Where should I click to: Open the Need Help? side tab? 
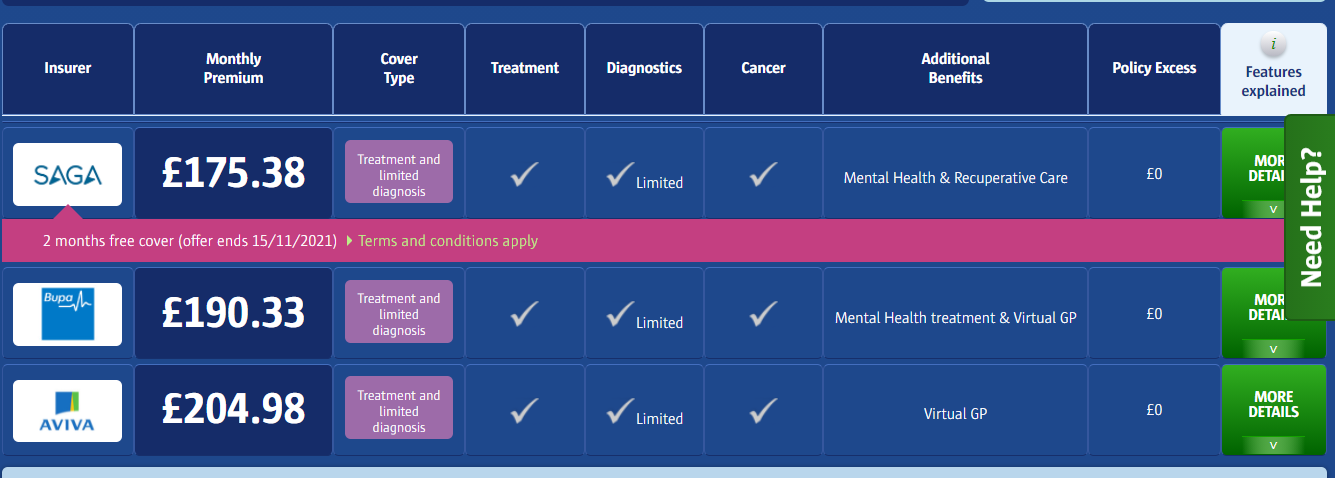(x=1309, y=217)
